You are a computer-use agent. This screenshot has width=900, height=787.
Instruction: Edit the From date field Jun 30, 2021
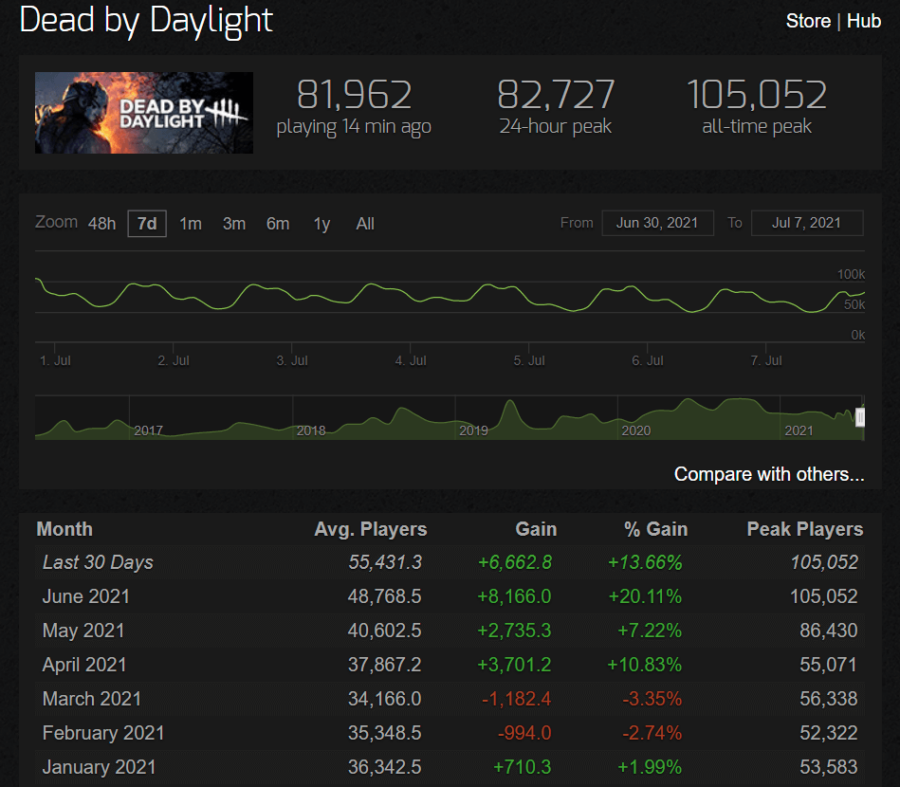tap(657, 223)
